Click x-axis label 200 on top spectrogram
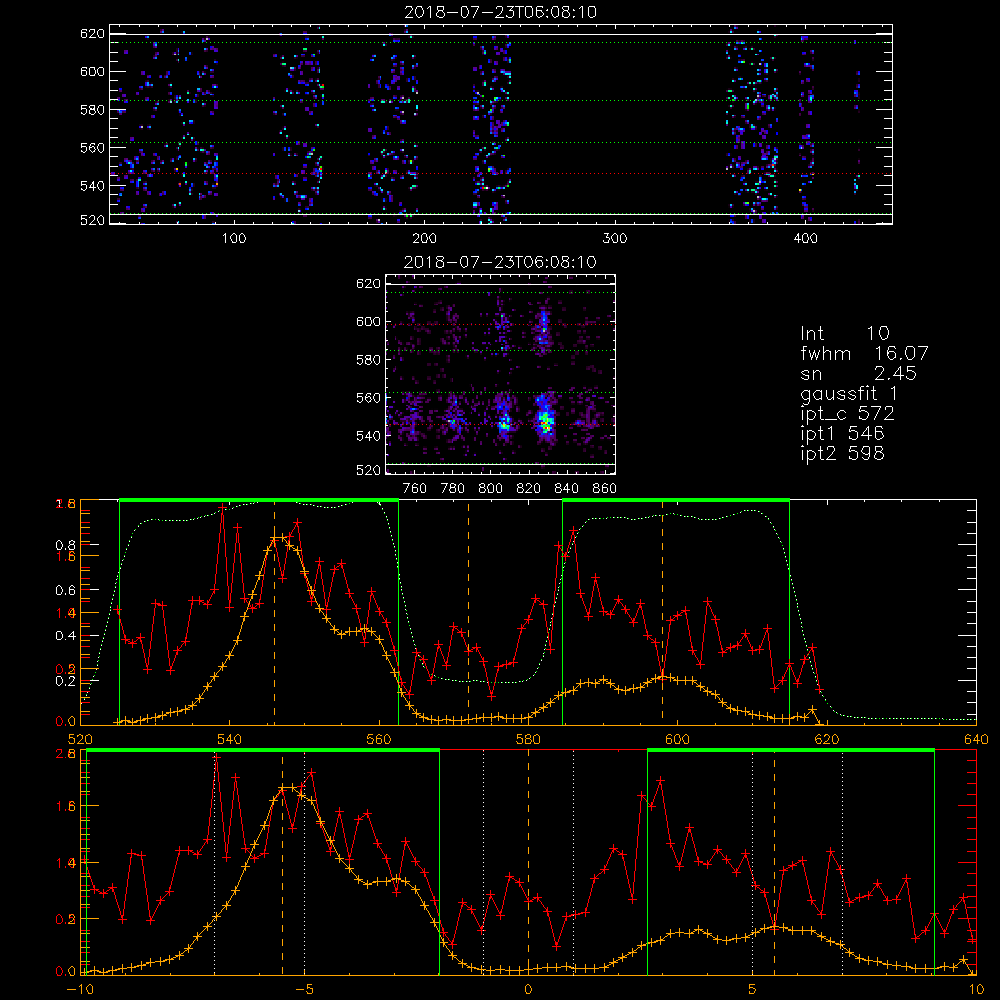Screen dimensions: 1000x1000 click(424, 239)
